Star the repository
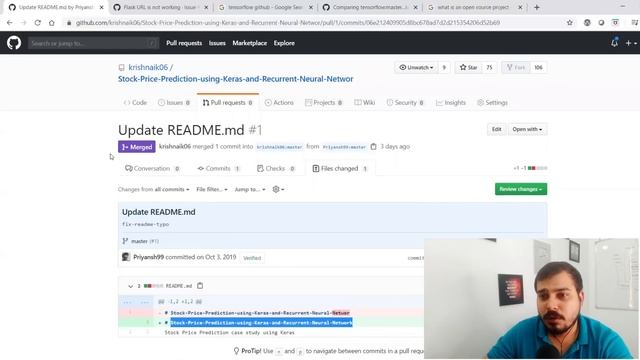This screenshot has height=360, width=640. [469, 67]
